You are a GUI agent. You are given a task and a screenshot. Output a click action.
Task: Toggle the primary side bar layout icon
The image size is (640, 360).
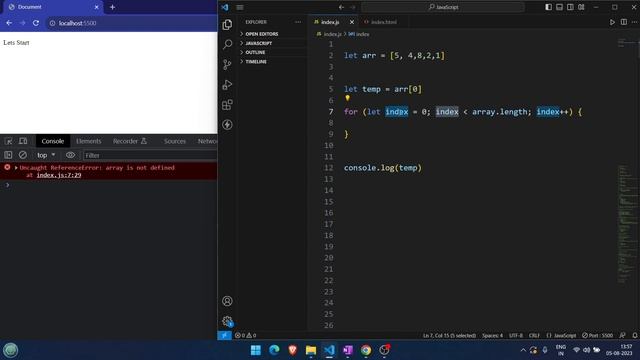[549, 7]
